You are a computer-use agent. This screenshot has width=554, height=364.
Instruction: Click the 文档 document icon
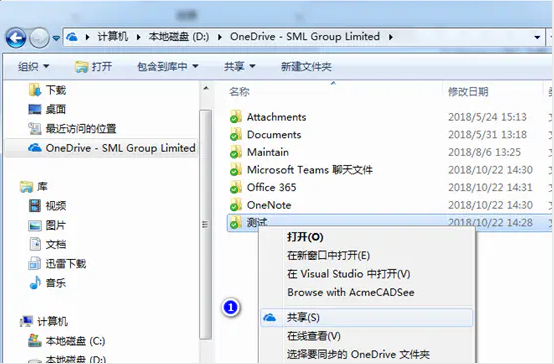[x=35, y=244]
